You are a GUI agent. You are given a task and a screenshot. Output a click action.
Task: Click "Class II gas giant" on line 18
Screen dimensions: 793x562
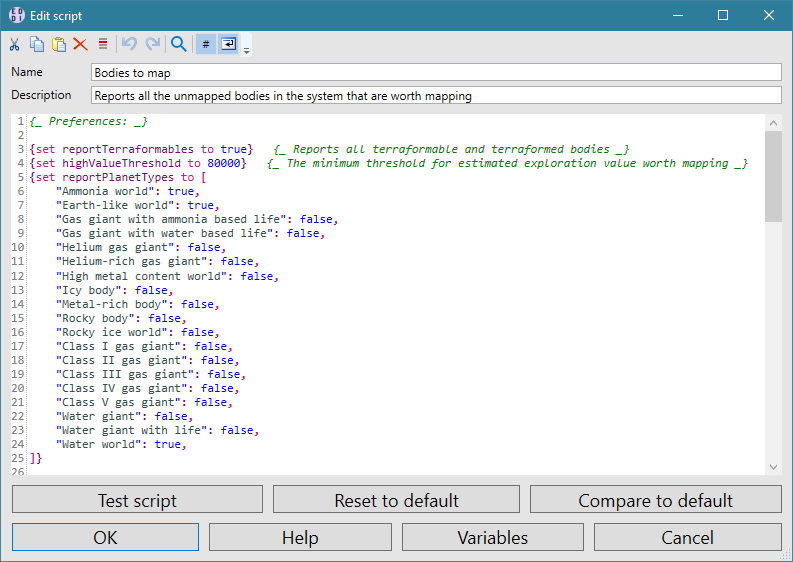click(x=121, y=361)
